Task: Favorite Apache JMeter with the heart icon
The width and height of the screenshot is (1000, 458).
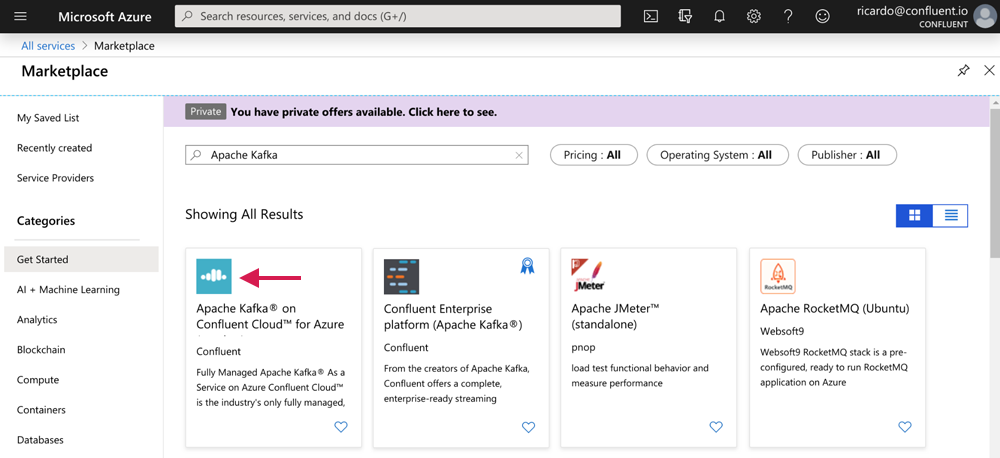Action: (x=716, y=427)
